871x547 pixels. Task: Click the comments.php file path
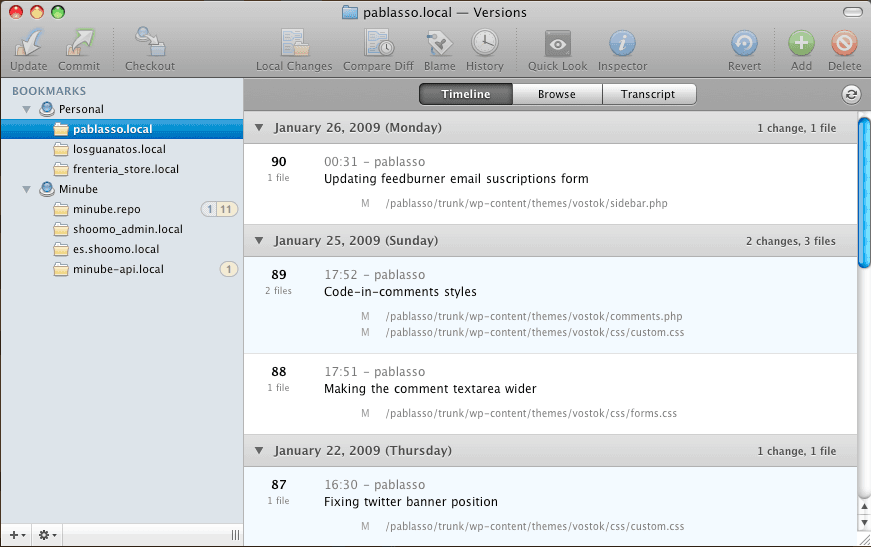point(534,317)
